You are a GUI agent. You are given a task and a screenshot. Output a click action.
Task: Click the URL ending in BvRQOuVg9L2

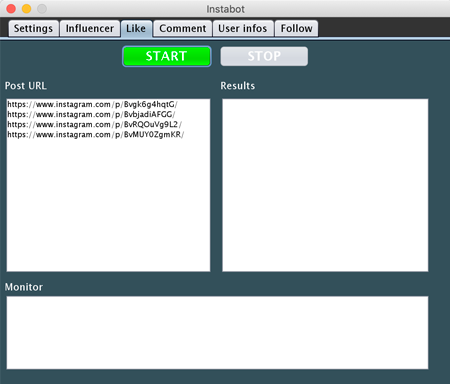coord(94,125)
